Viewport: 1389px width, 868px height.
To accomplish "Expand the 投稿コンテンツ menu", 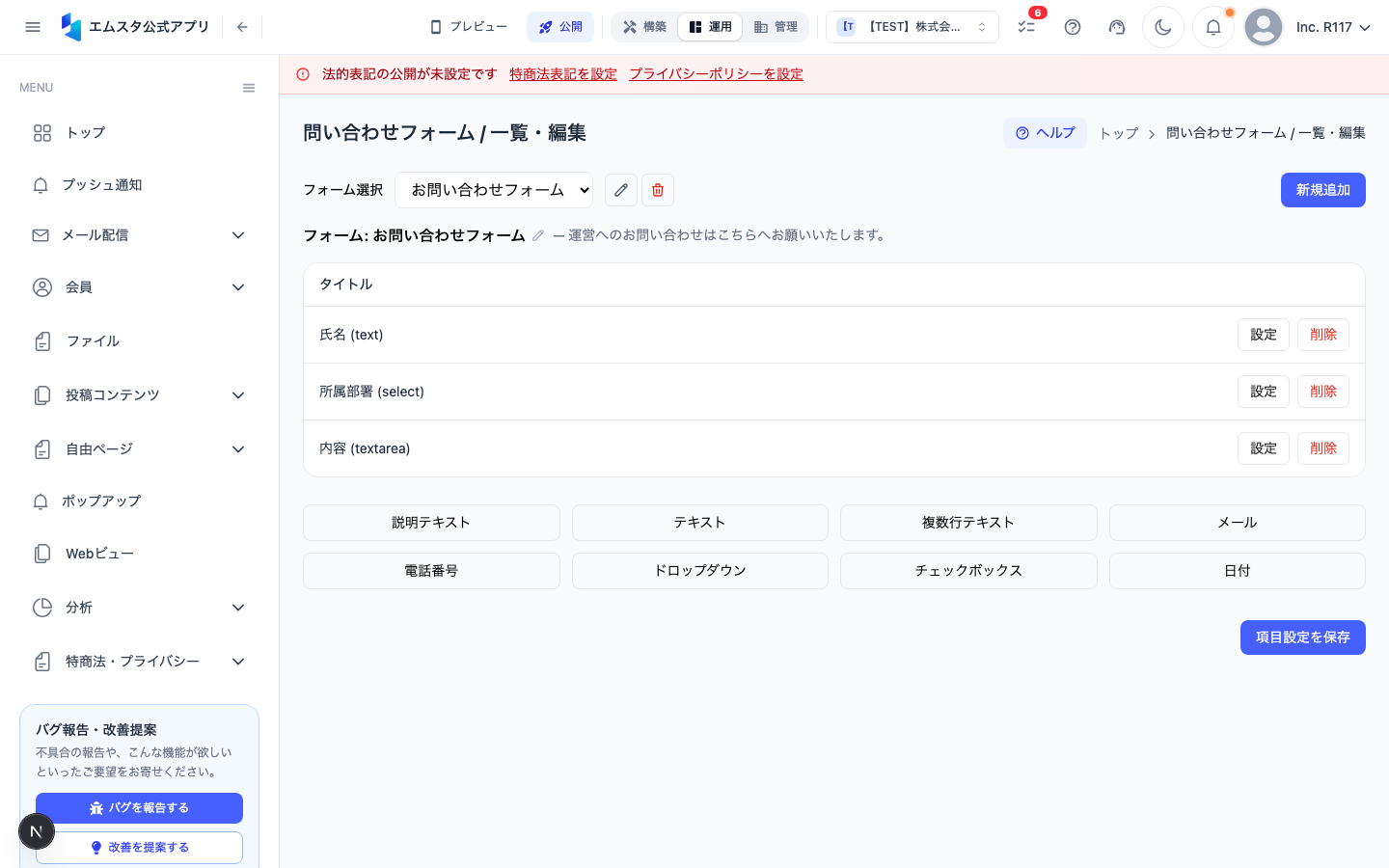I will click(x=140, y=395).
